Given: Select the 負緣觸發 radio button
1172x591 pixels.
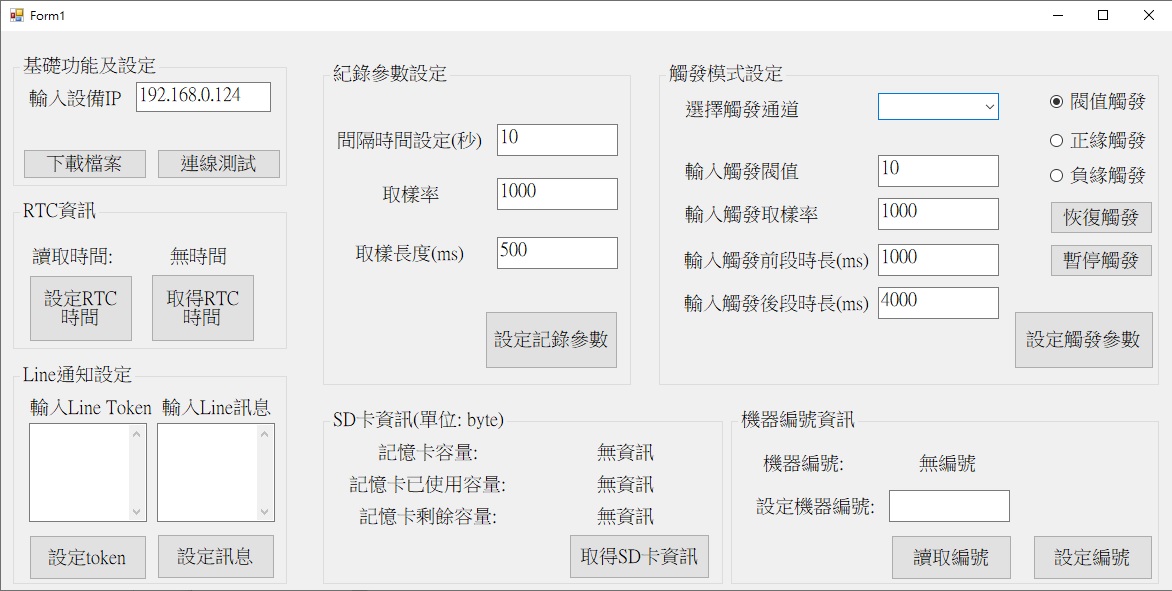Looking at the screenshot, I should coord(1056,176).
